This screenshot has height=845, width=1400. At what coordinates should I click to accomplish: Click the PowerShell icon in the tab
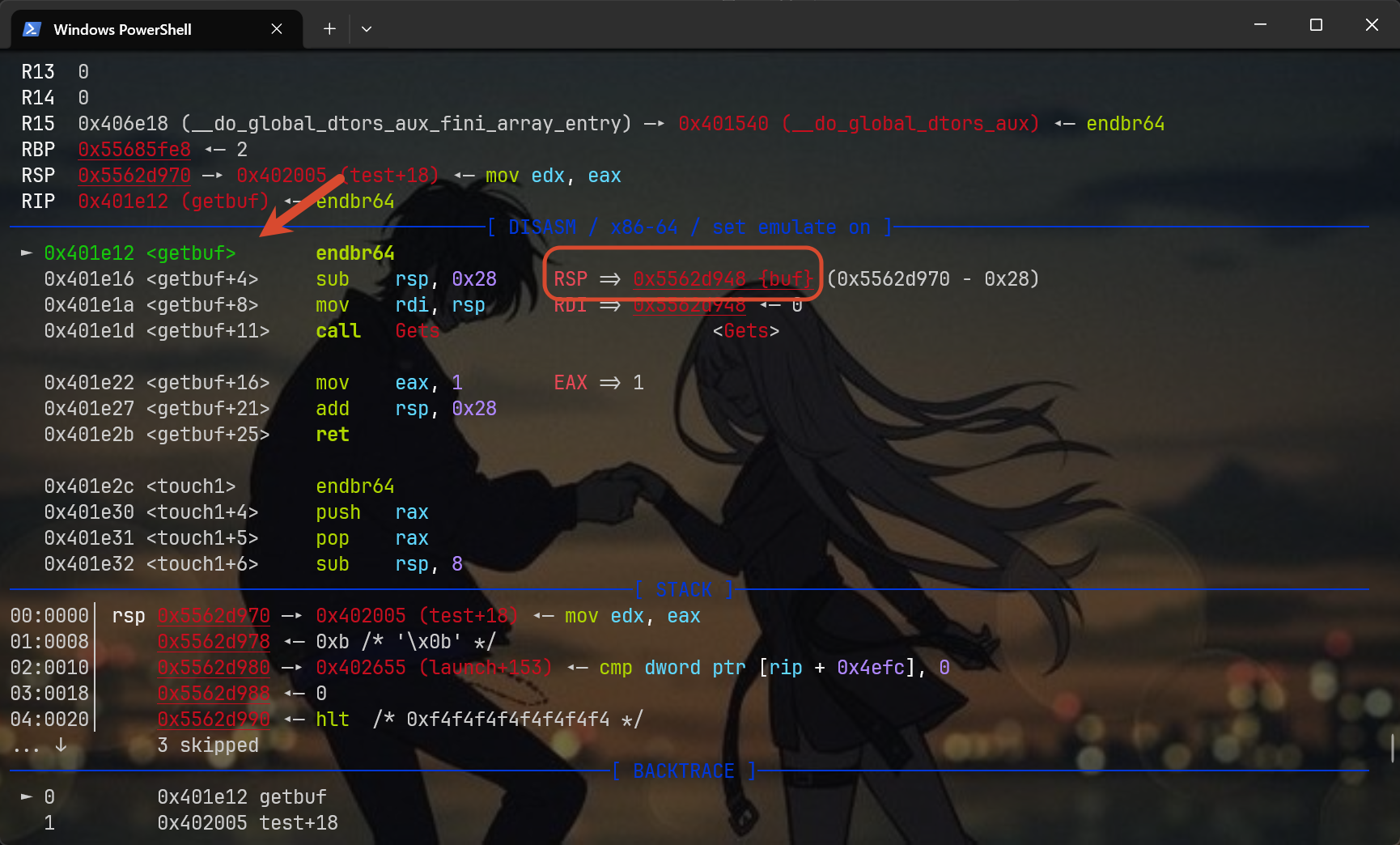[32, 29]
